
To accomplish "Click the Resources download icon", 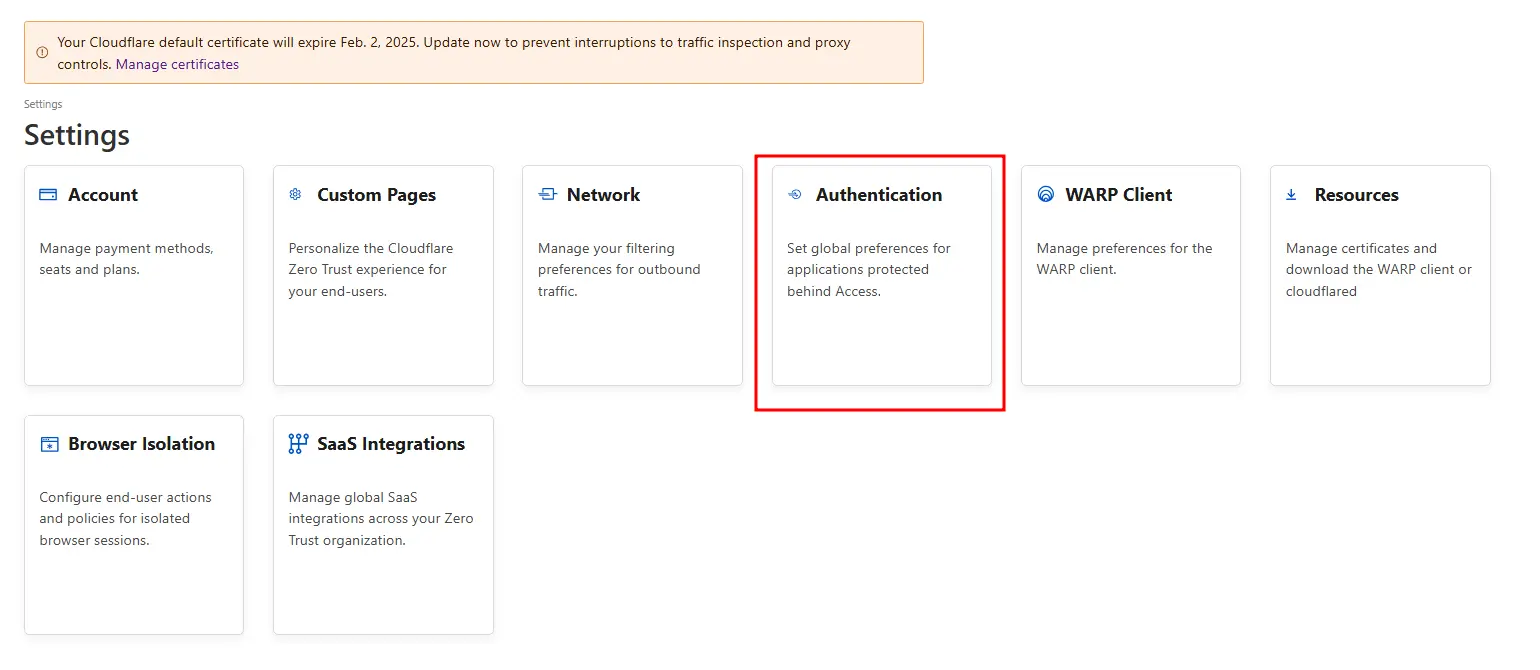I will [x=1292, y=195].
